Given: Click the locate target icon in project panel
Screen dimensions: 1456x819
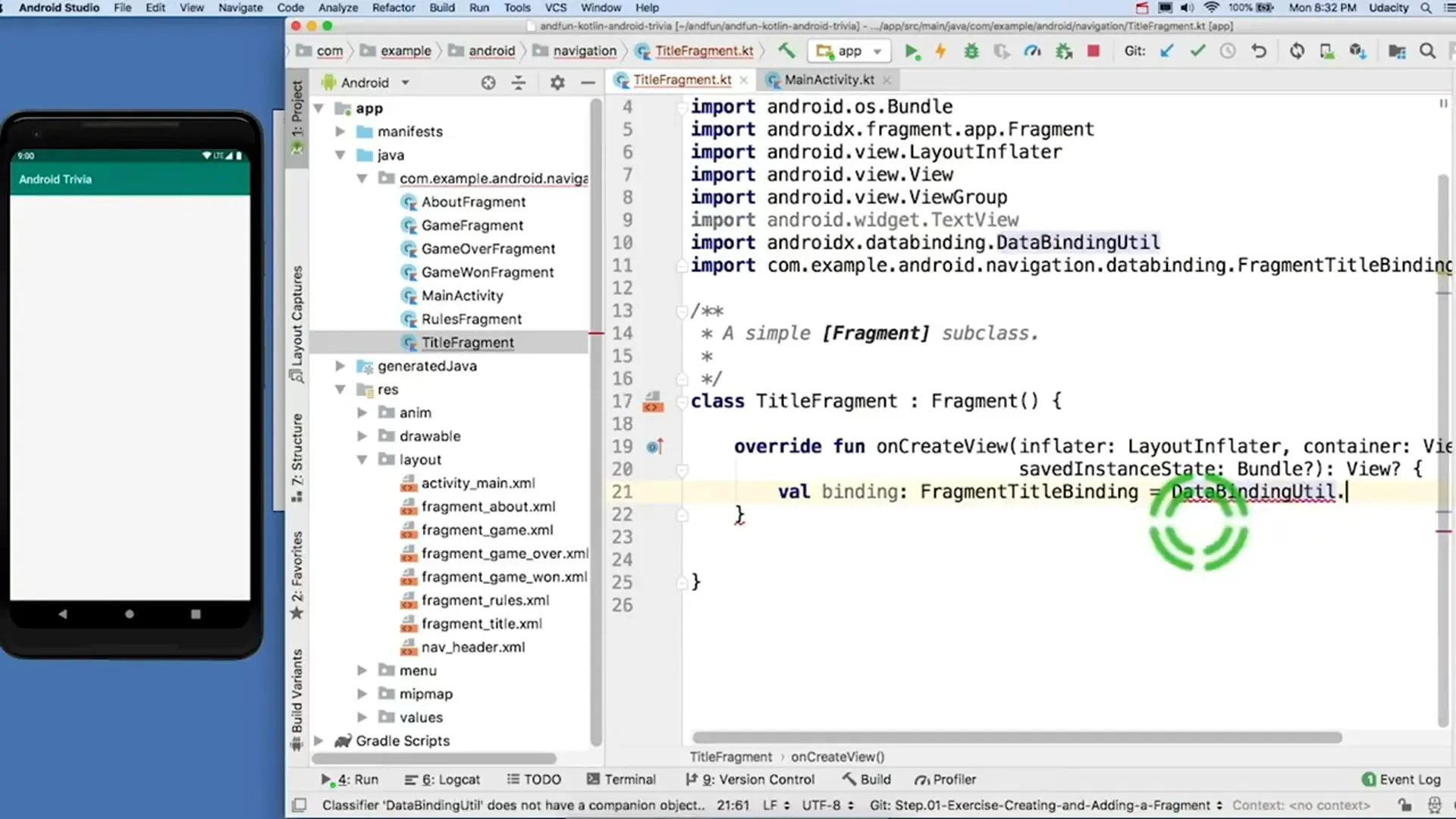Looking at the screenshot, I should [488, 83].
